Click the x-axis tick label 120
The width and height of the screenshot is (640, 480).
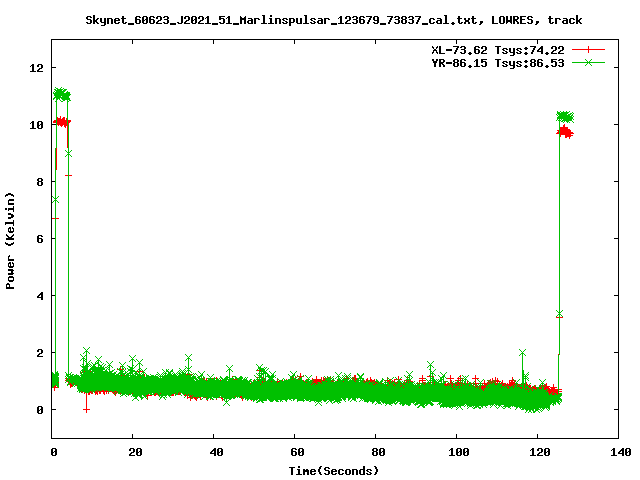[540, 452]
